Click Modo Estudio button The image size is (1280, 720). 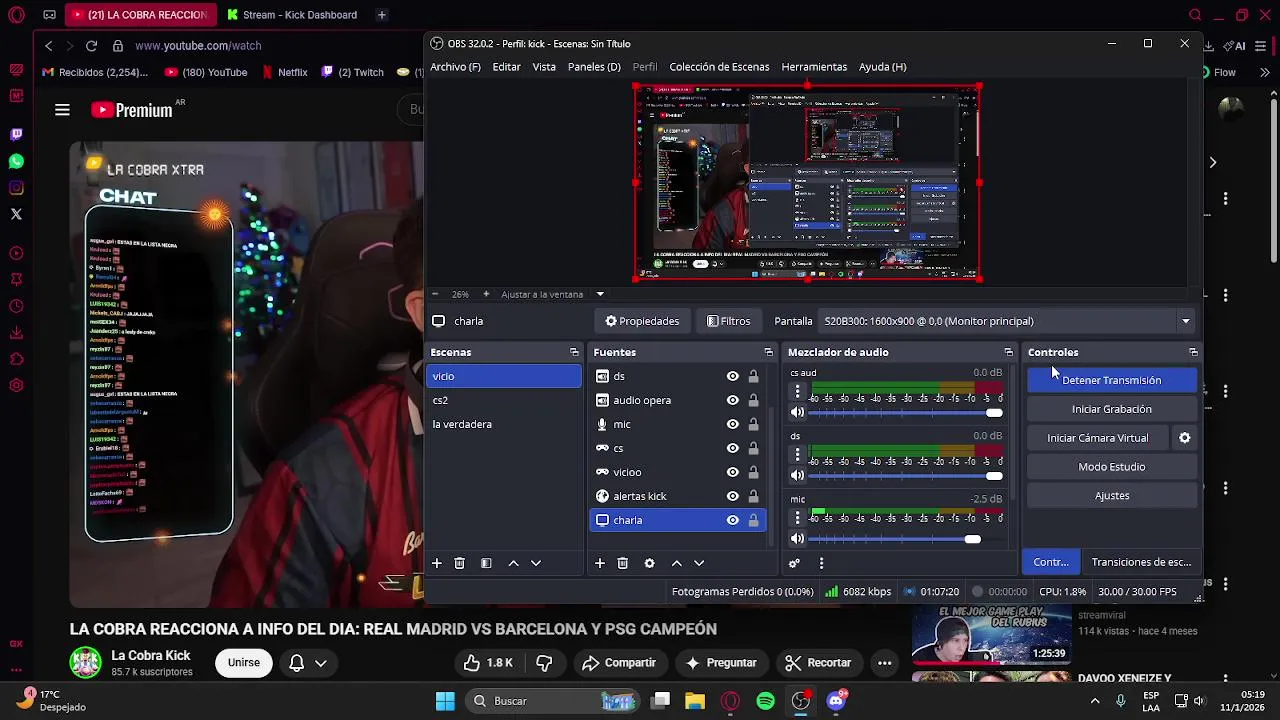coord(1111,467)
